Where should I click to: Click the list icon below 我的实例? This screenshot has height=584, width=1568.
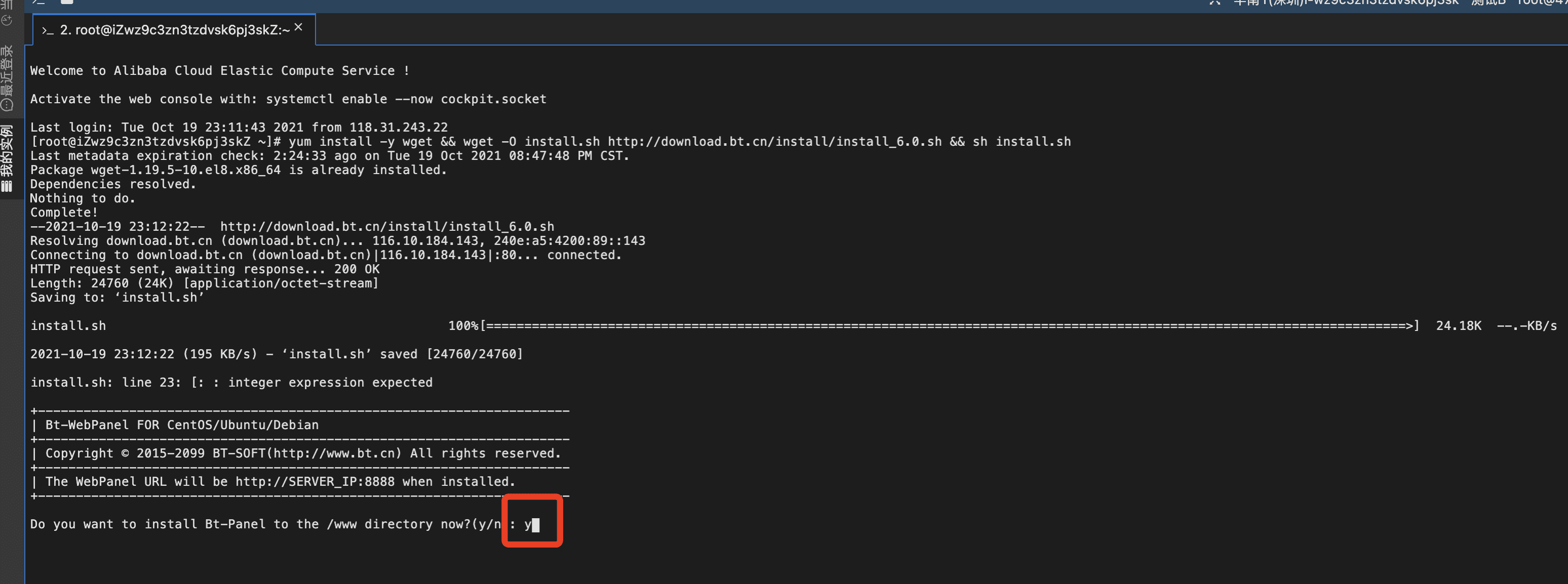click(x=7, y=186)
